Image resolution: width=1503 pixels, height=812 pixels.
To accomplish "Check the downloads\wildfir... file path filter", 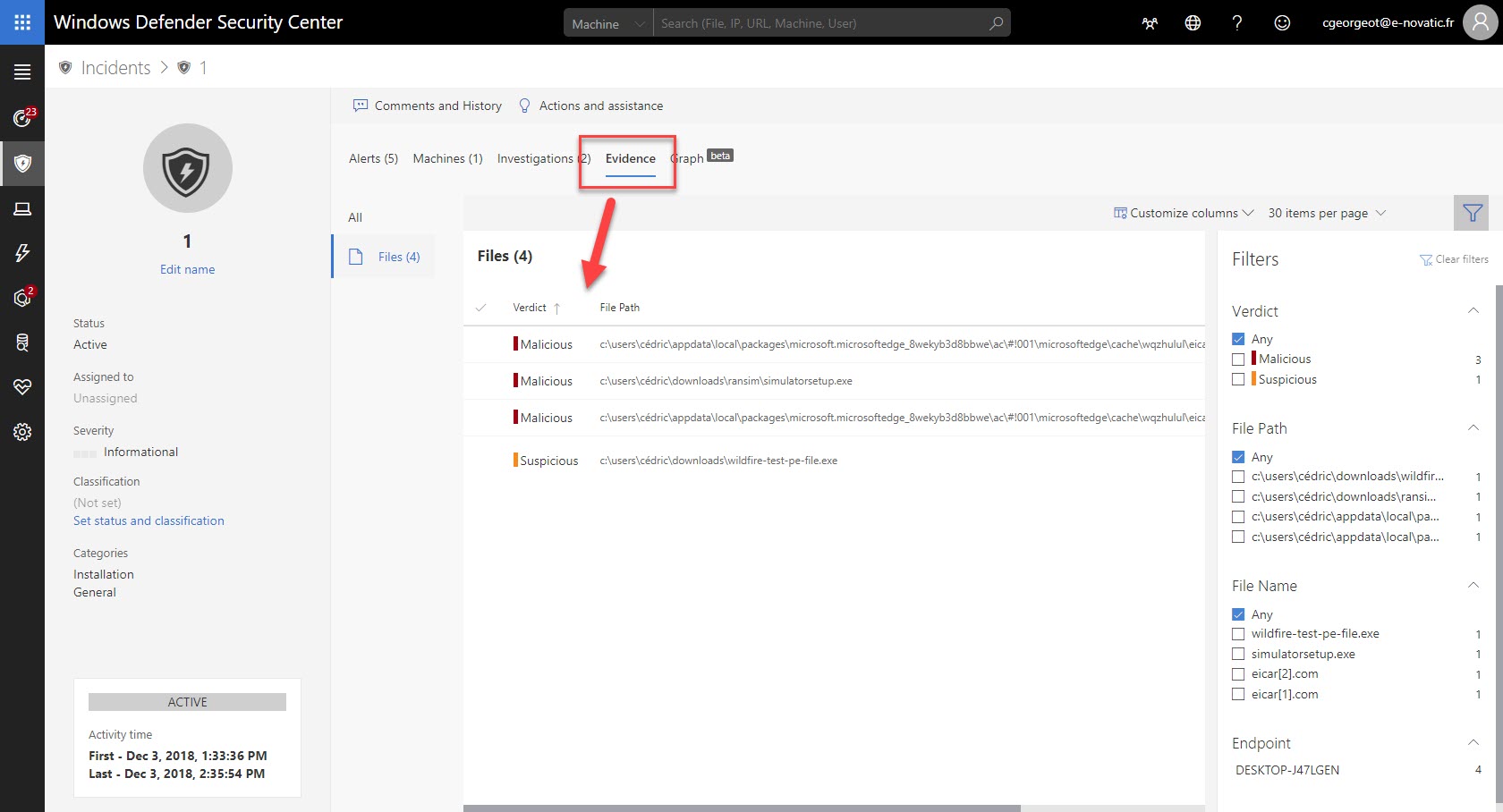I will (1239, 477).
